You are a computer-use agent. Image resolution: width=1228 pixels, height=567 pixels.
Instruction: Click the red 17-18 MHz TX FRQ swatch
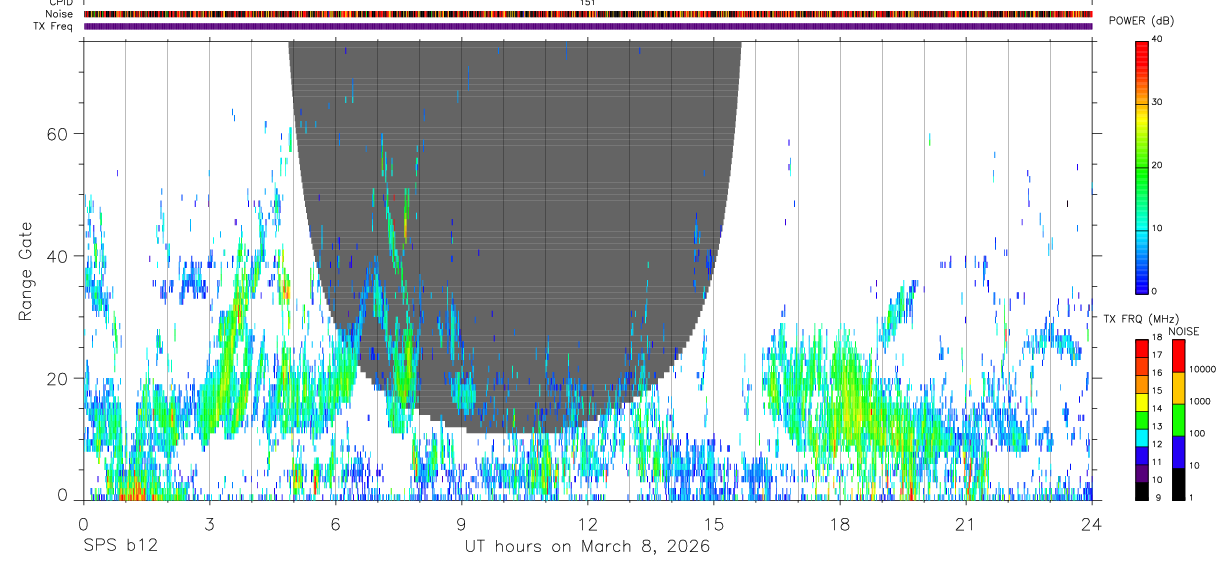pyautogui.click(x=1141, y=347)
